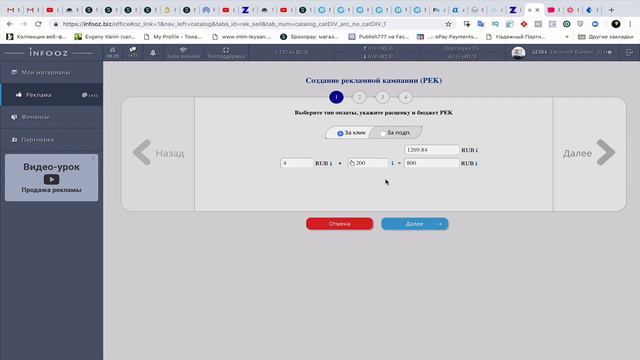This screenshot has height=360, width=640.
Task: Click the balance field showing 1269.84
Action: 431,150
